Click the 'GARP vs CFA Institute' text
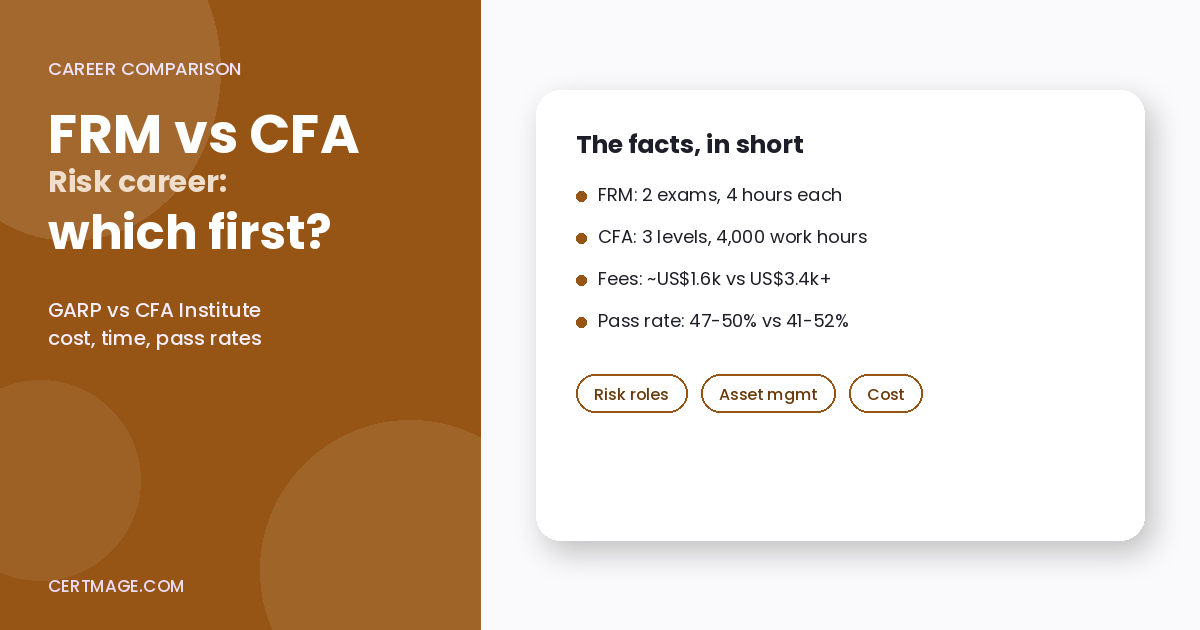This screenshot has width=1200, height=630. [x=154, y=310]
